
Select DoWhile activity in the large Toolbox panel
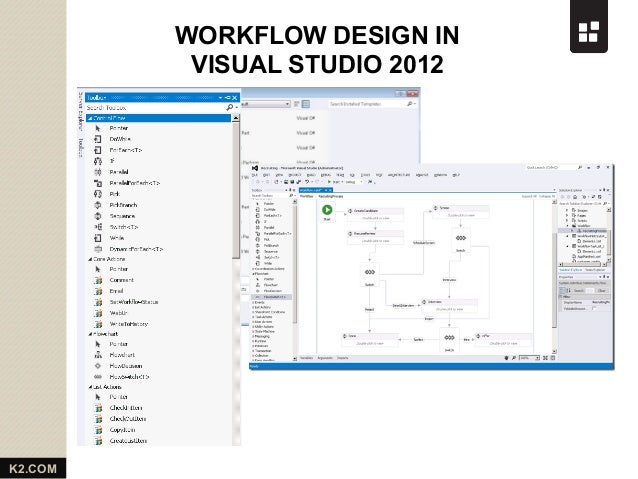(x=120, y=139)
